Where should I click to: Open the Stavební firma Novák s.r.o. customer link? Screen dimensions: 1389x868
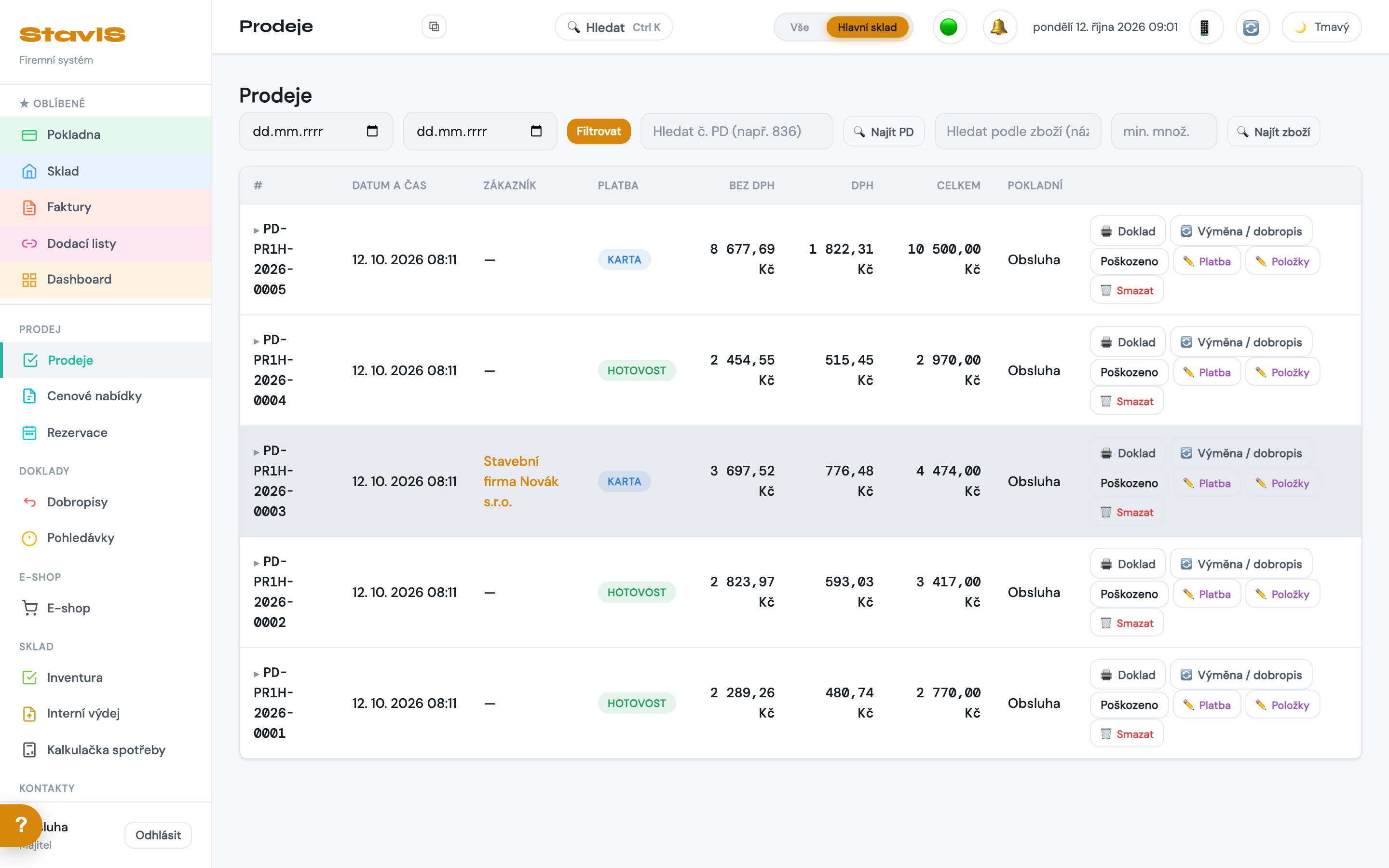click(x=520, y=481)
